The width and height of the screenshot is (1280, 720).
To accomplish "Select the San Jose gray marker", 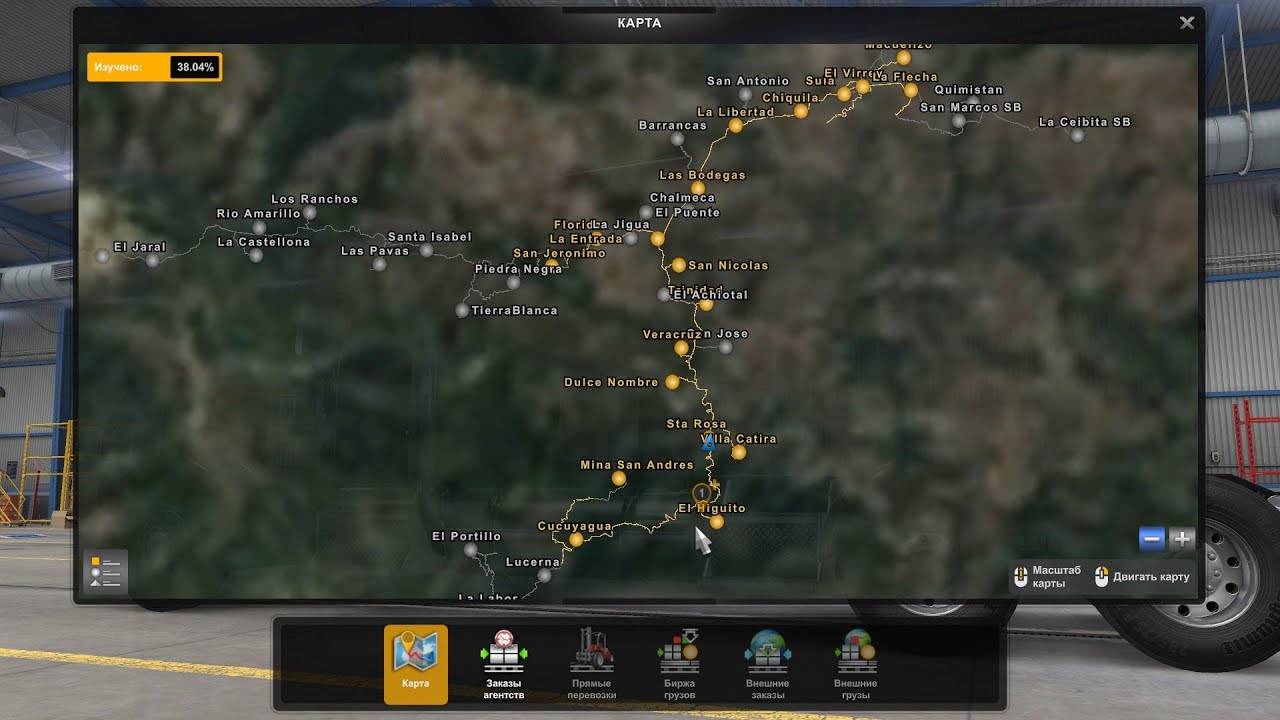I will point(726,348).
